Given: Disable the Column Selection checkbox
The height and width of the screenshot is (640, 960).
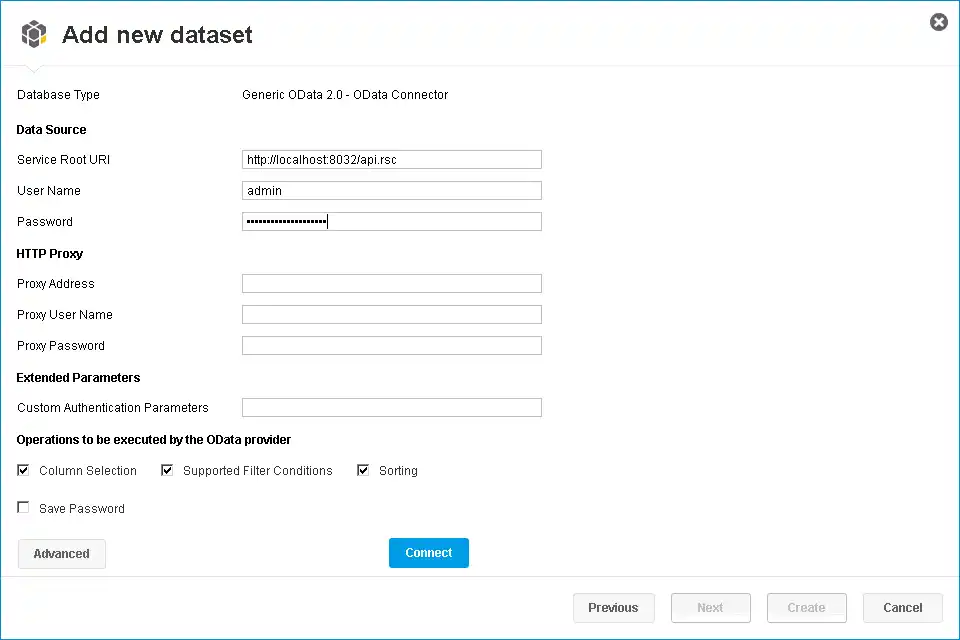Looking at the screenshot, I should pyautogui.click(x=22, y=469).
